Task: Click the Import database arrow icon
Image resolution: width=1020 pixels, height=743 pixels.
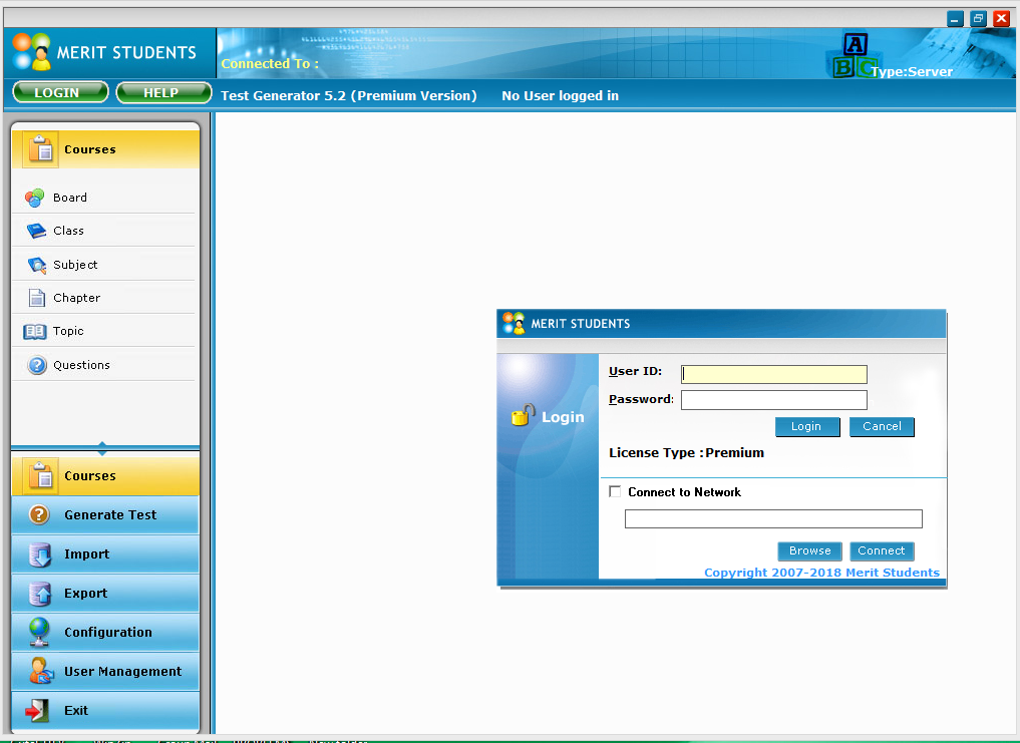Action: pyautogui.click(x=40, y=554)
